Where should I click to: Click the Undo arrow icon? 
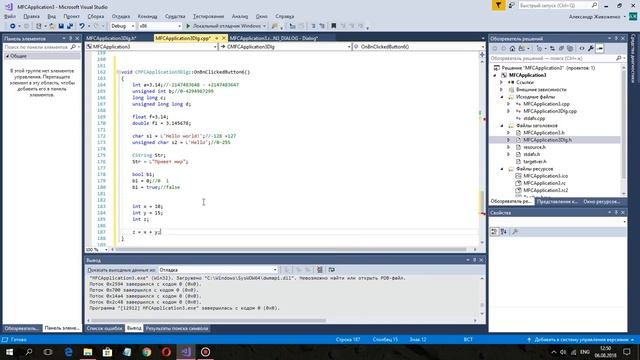82,26
